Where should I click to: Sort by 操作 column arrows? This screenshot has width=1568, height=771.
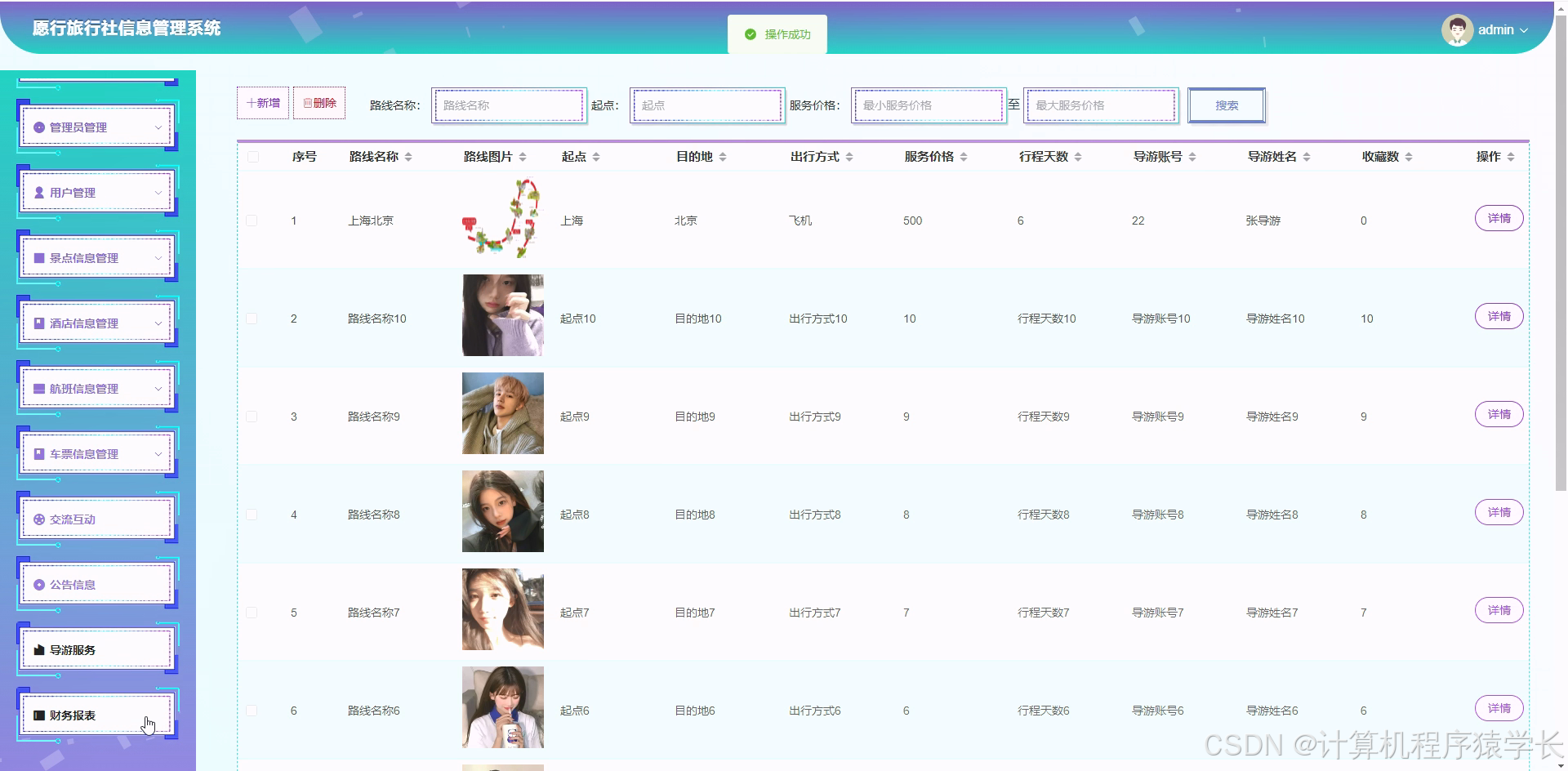[x=1511, y=157]
